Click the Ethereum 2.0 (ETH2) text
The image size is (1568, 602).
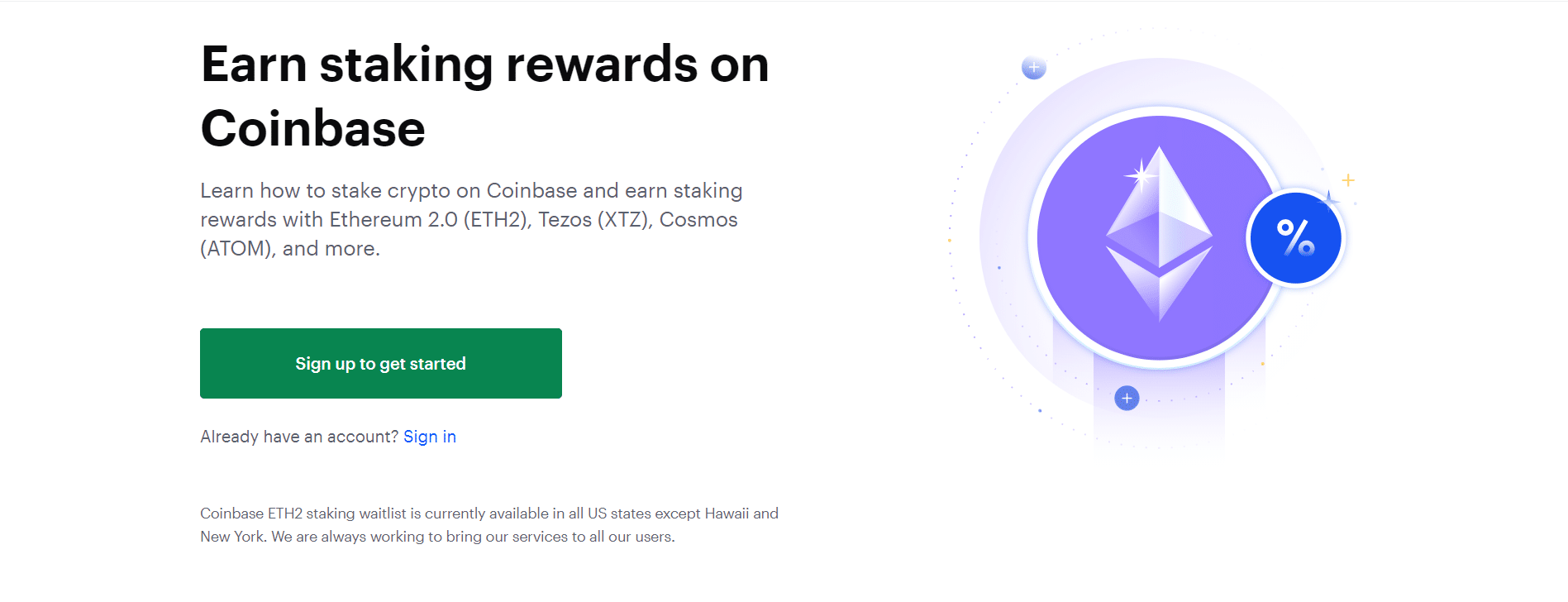click(430, 220)
